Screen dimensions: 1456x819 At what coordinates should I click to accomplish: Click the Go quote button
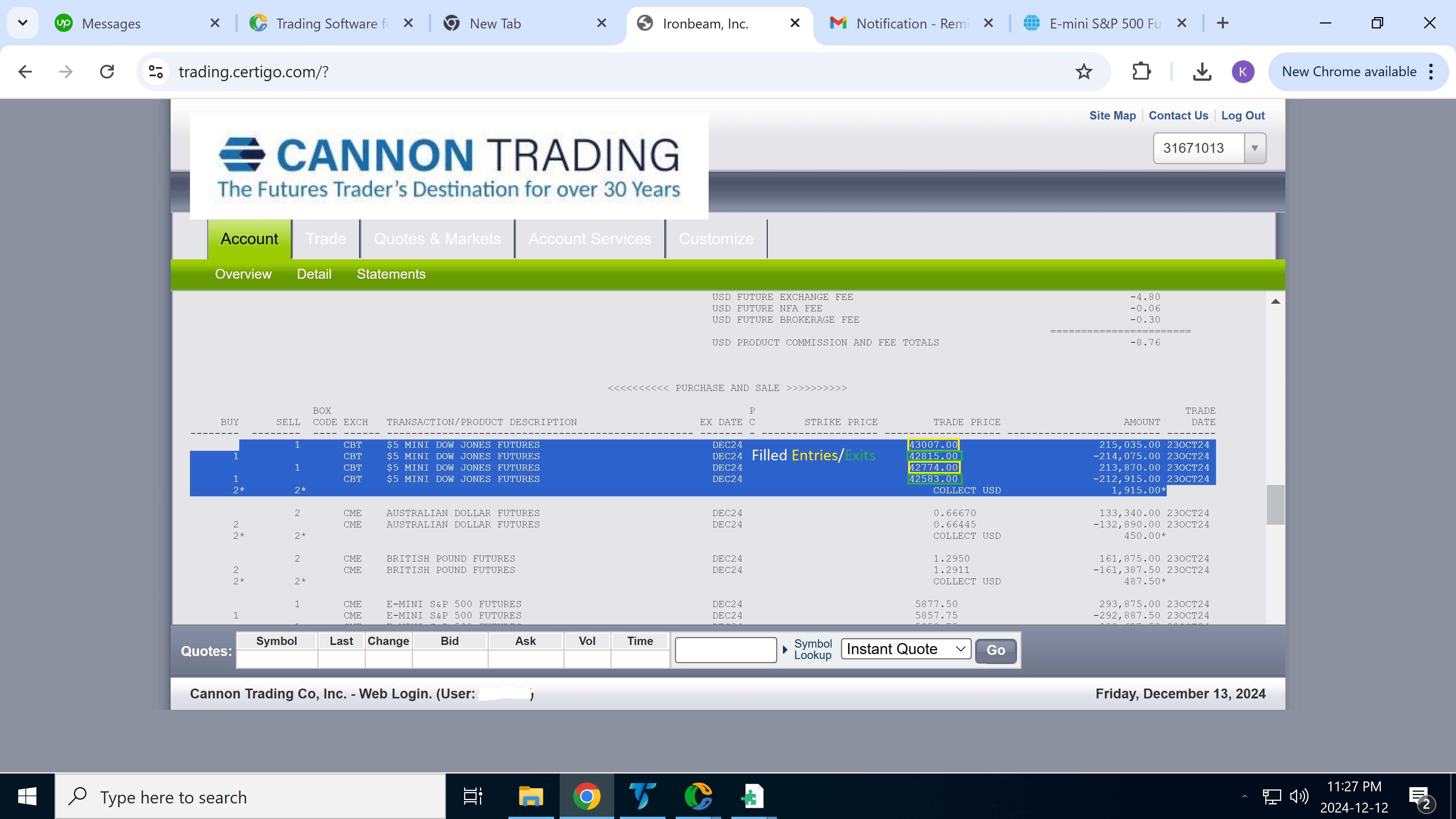click(x=995, y=650)
